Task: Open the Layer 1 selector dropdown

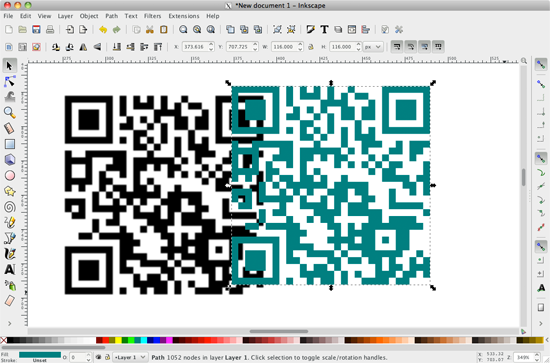Action: tap(130, 357)
